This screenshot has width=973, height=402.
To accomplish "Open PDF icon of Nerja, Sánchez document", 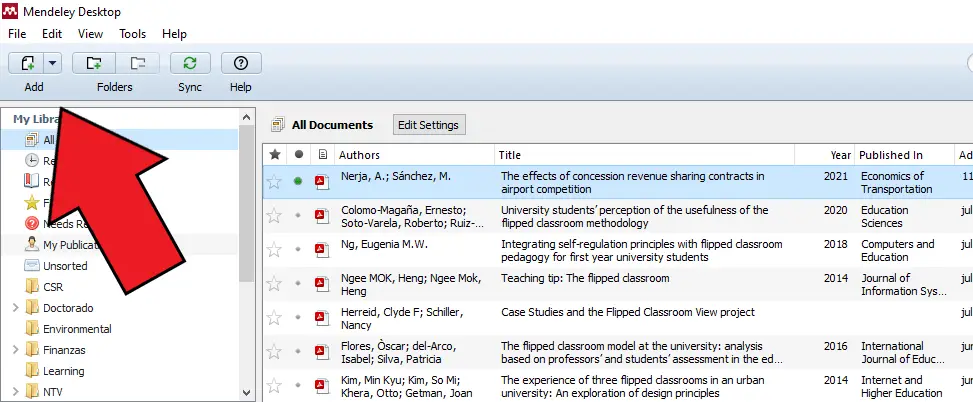I will [322, 182].
